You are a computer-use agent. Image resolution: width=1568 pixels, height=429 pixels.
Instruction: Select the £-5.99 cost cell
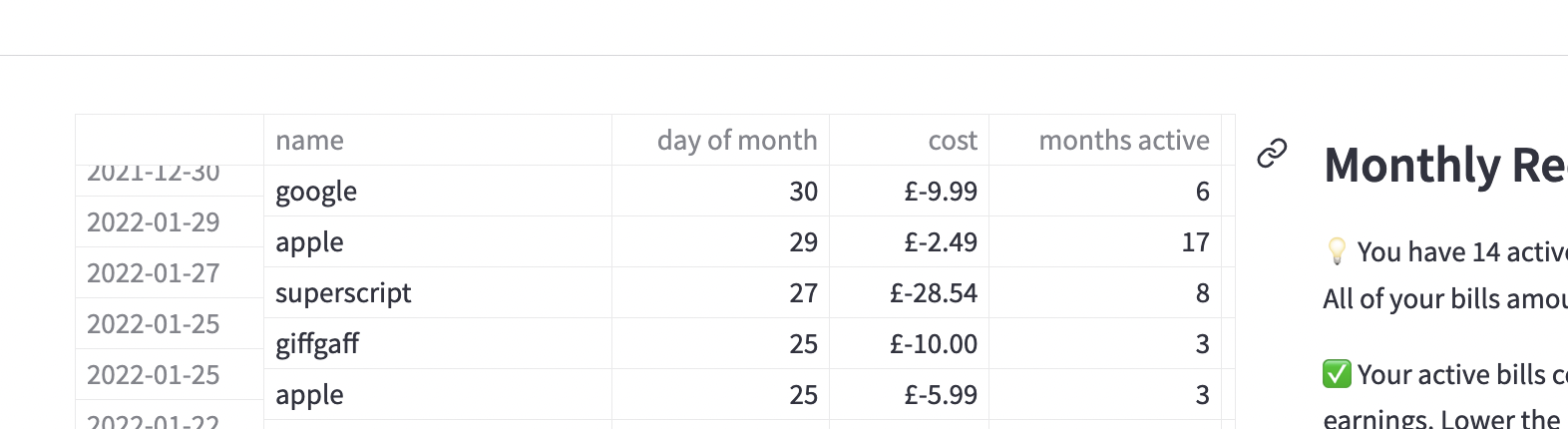pyautogui.click(x=909, y=394)
